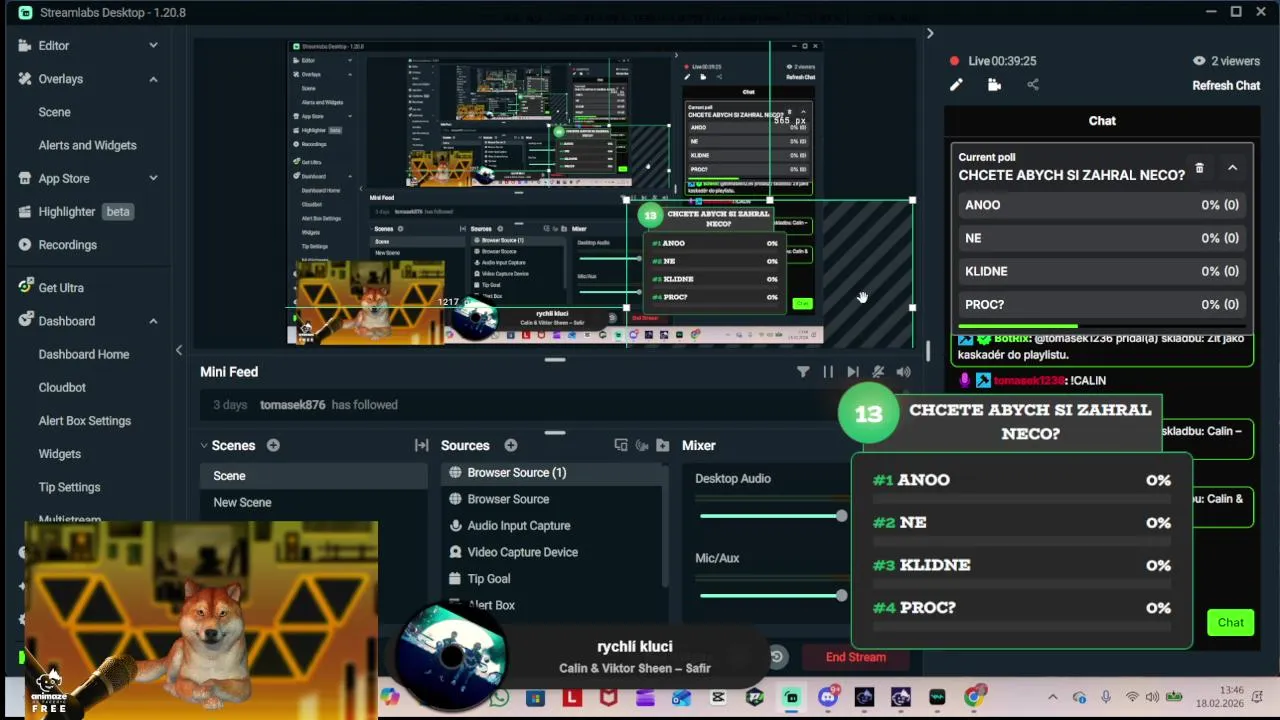Open Dashboard Home
Screen dimensions: 1280x720
(x=84, y=354)
